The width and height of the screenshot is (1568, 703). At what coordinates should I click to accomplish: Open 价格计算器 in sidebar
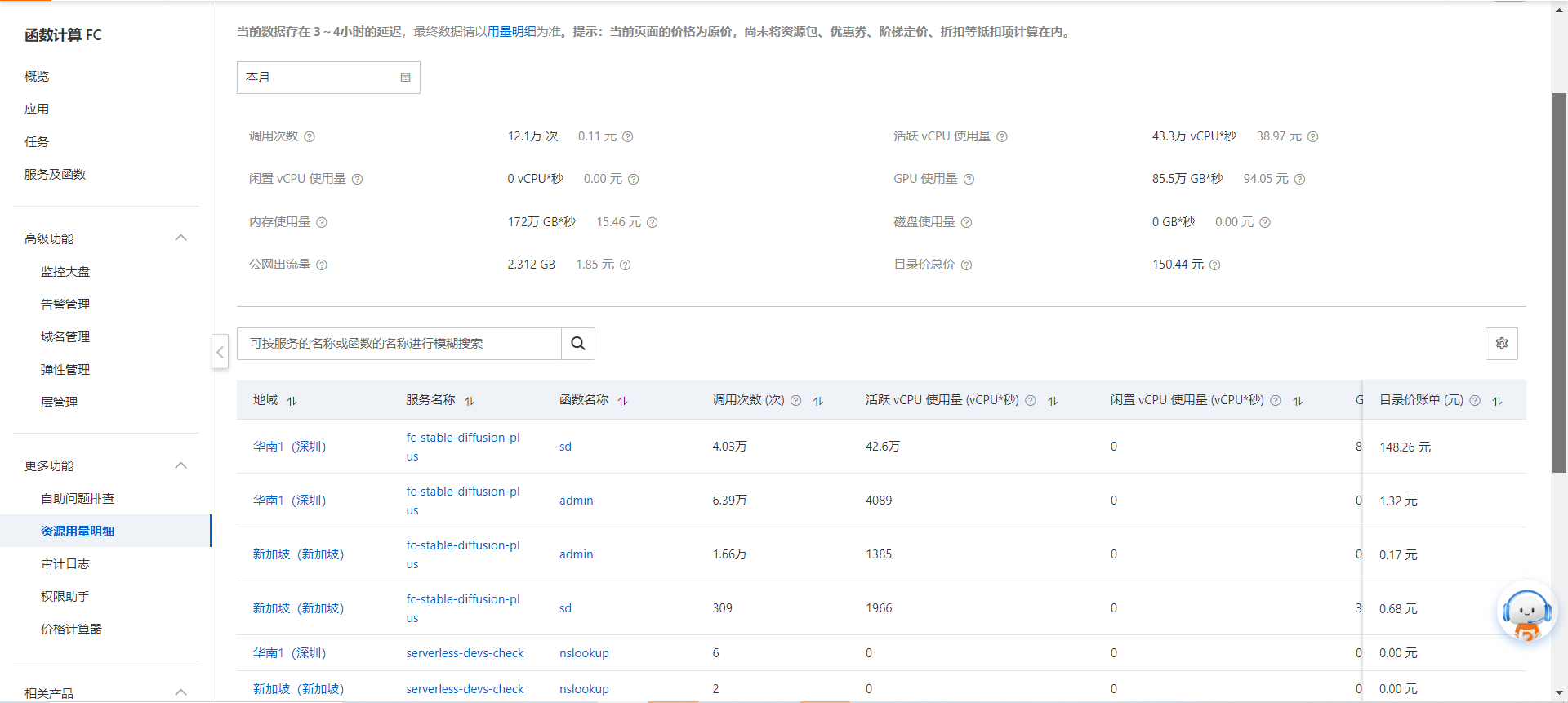[x=71, y=630]
